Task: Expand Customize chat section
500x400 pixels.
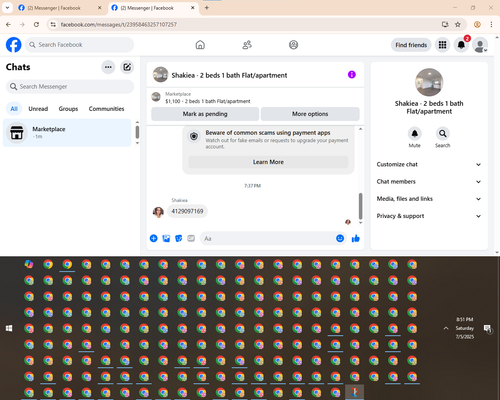Action: point(429,164)
